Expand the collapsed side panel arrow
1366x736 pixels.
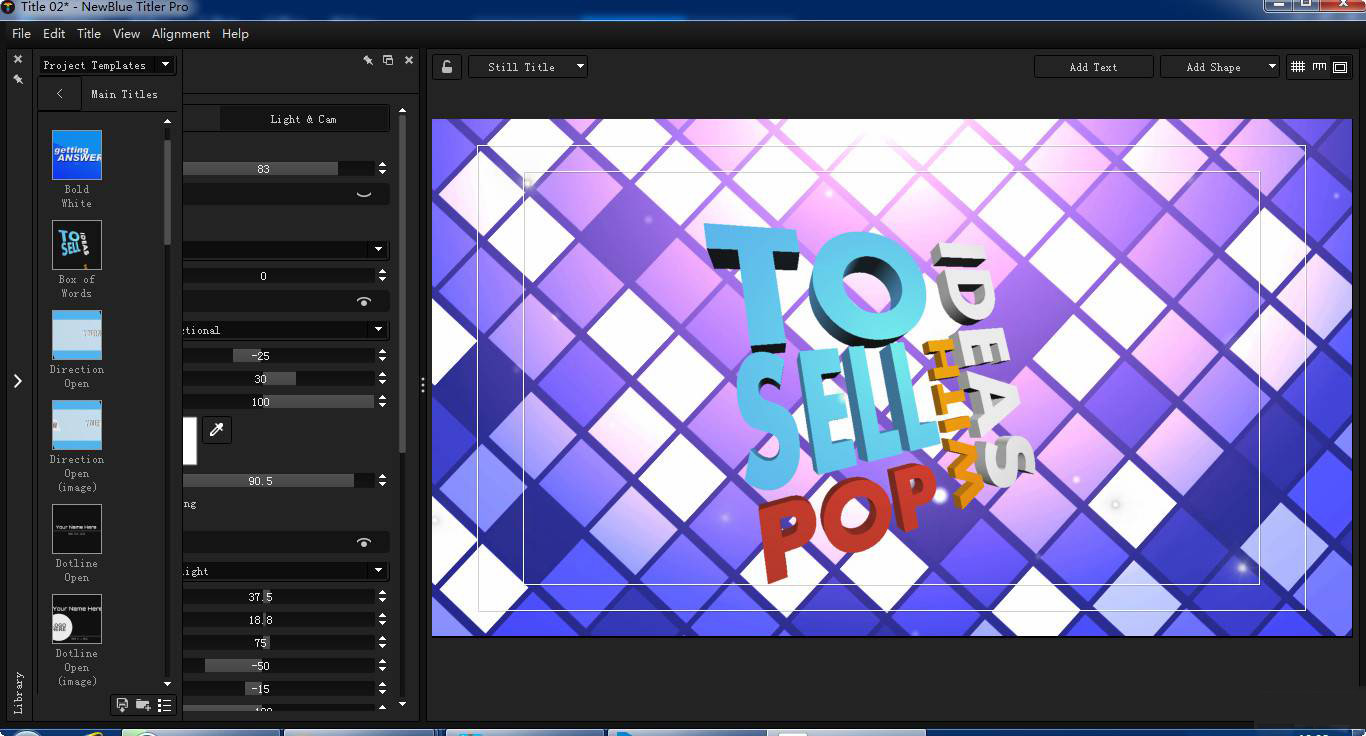pyautogui.click(x=17, y=381)
